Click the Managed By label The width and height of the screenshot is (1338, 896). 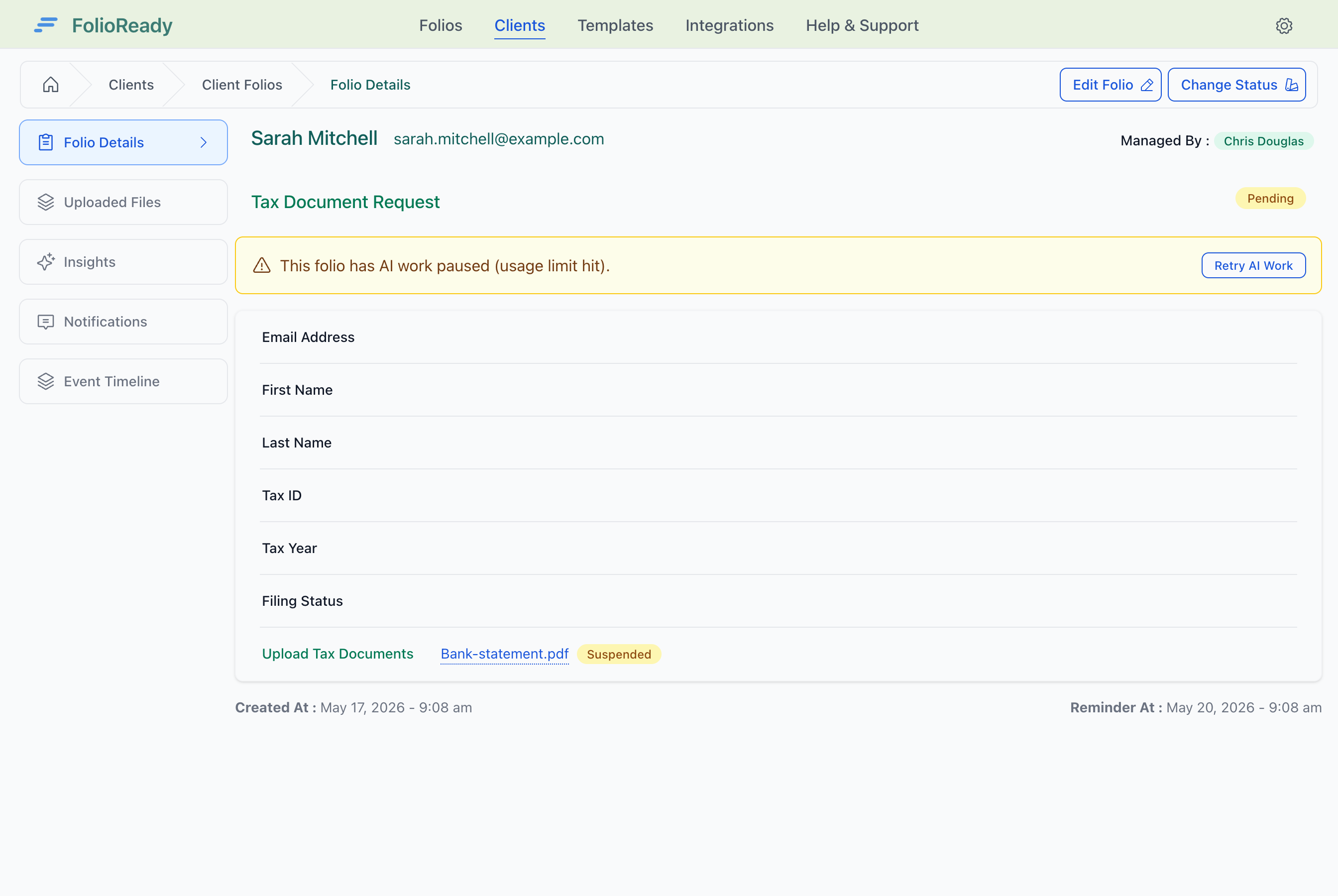tap(1164, 140)
